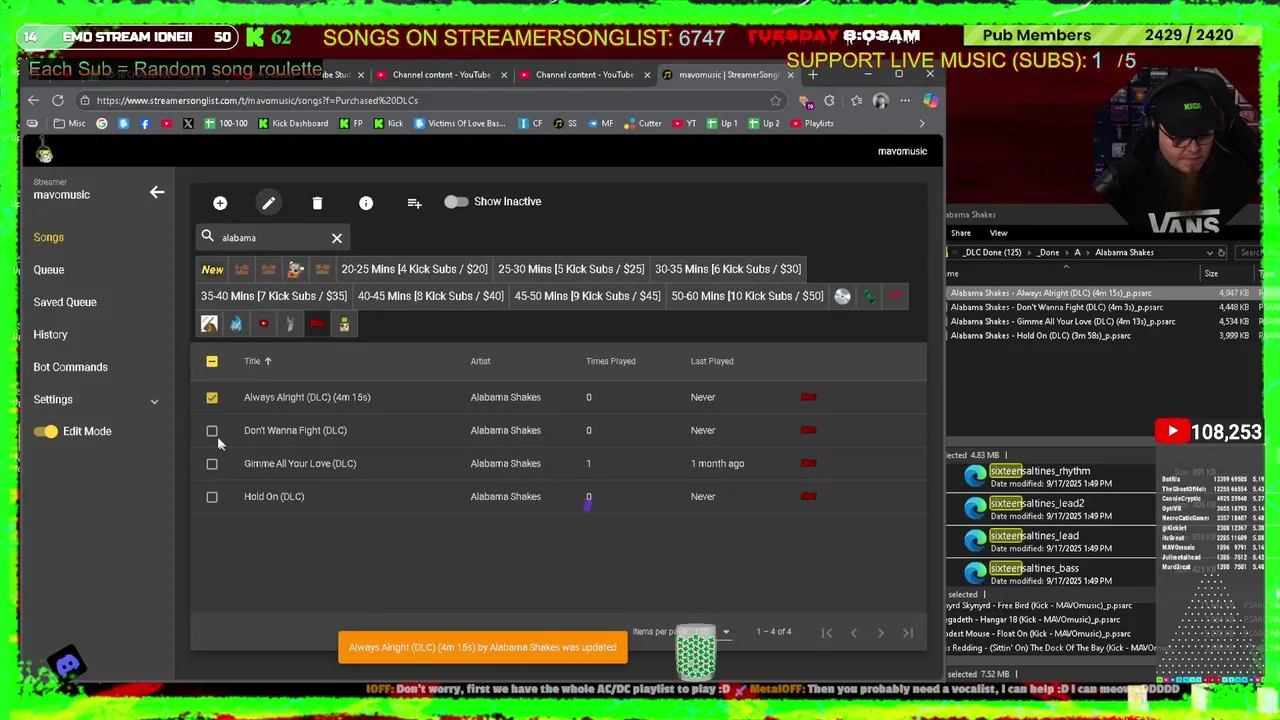Toggle the Edit Mode switch
This screenshot has width=1280, height=720.
45,431
